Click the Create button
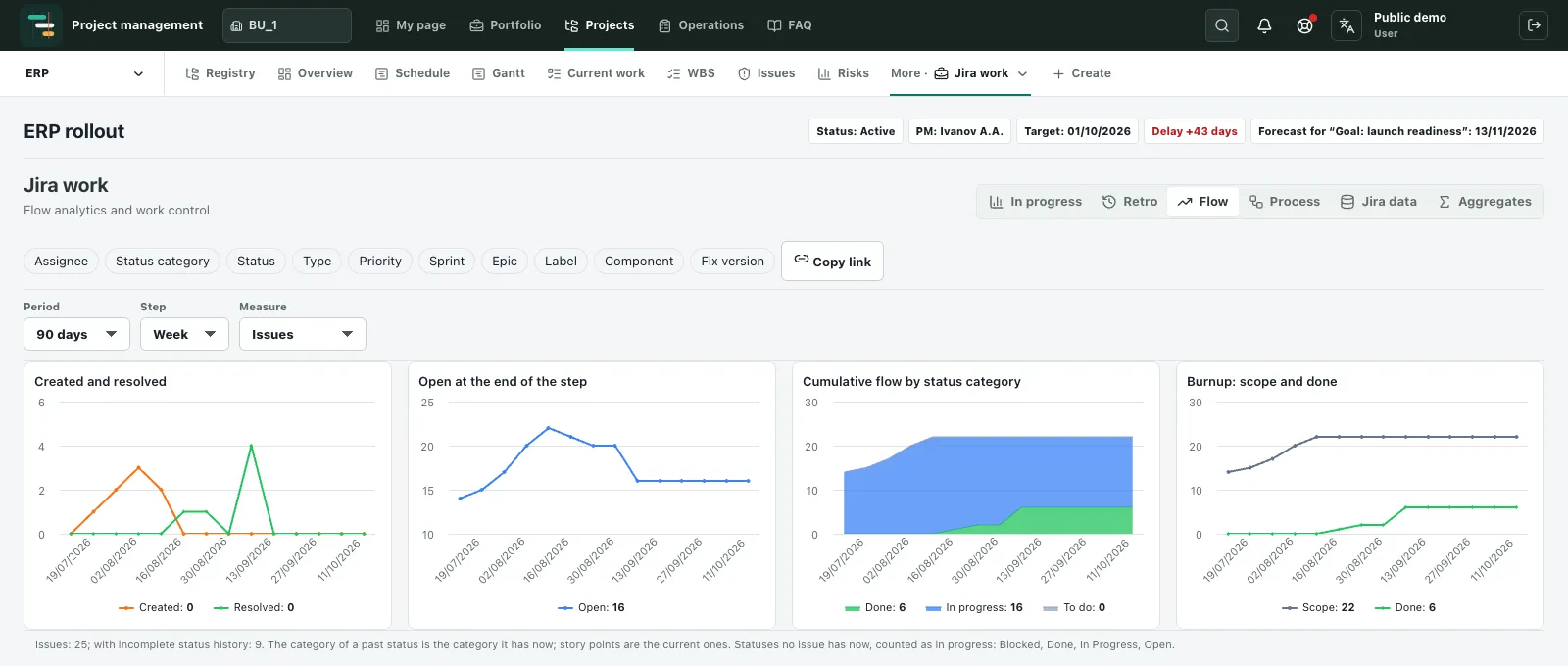 click(x=1082, y=73)
